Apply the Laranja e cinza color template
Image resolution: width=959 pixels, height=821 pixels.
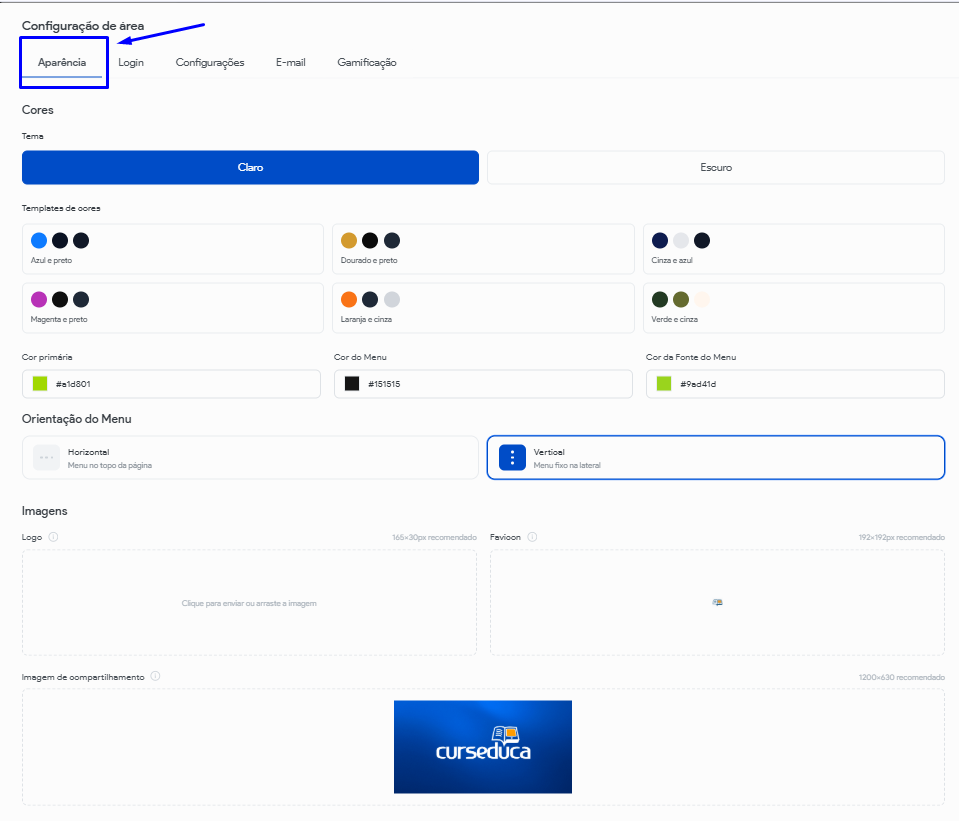(483, 308)
